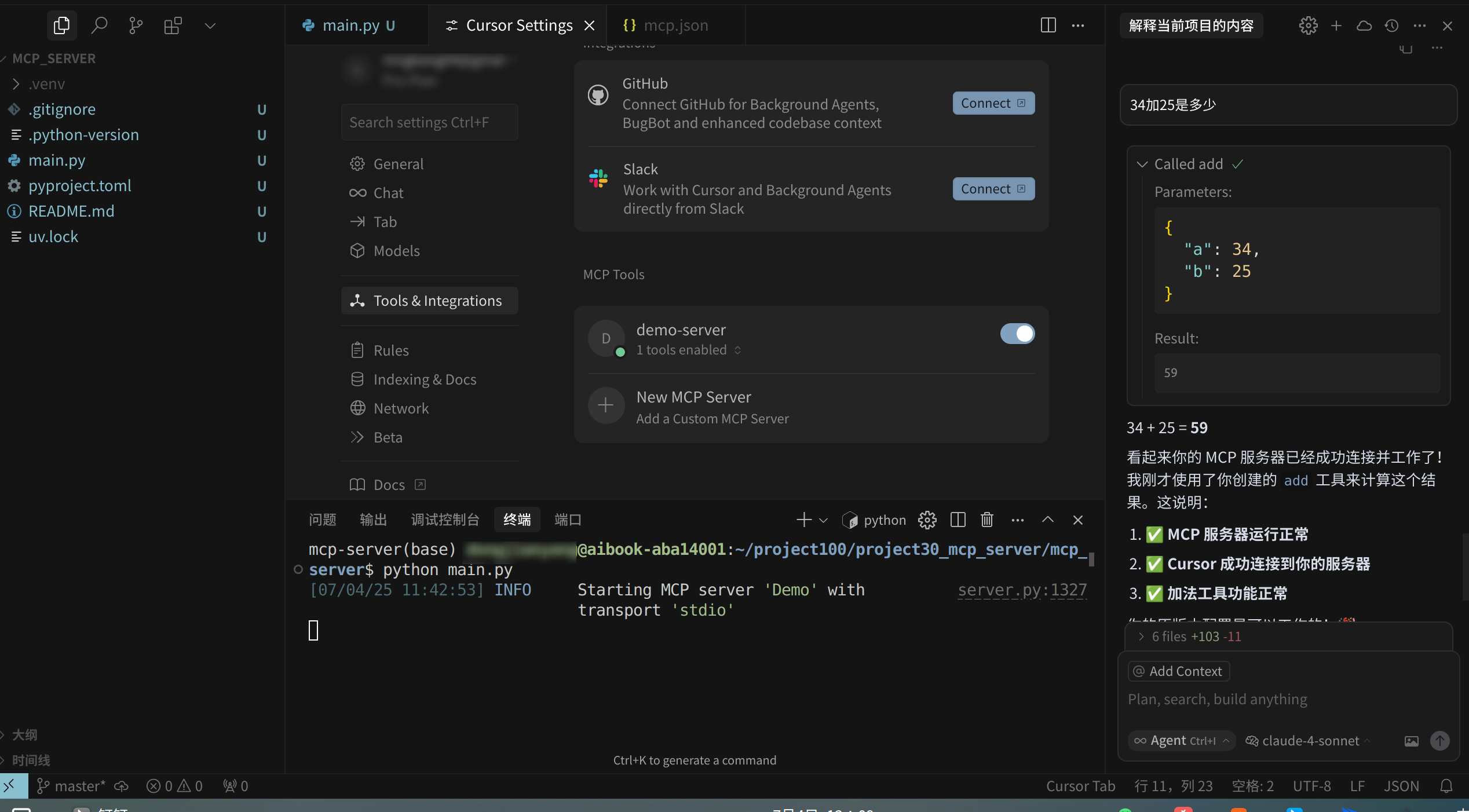Click the Search settings field
Viewport: 1469px width, 812px height.
pyautogui.click(x=429, y=122)
